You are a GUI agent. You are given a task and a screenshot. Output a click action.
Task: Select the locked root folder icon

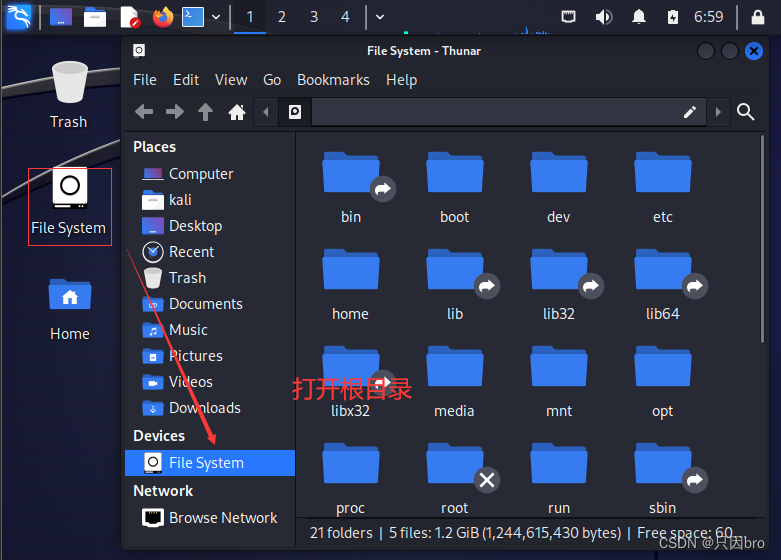coord(455,463)
